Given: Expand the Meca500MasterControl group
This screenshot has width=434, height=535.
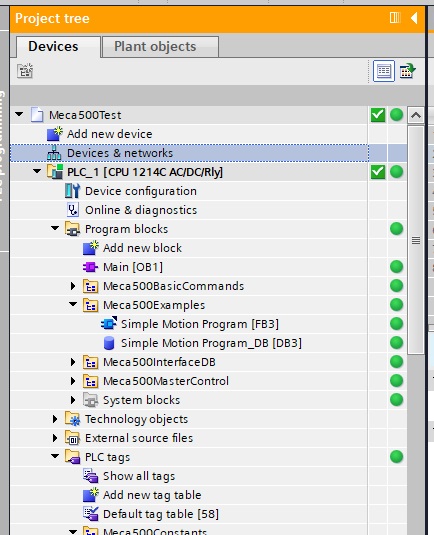Looking at the screenshot, I should (x=73, y=381).
